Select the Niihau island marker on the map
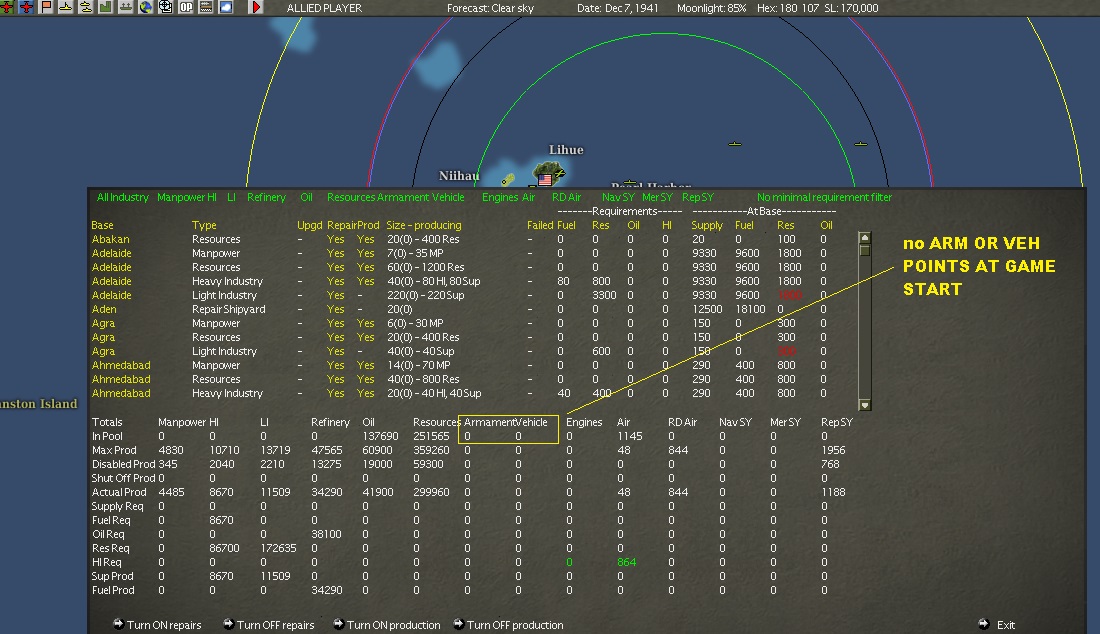 pos(508,179)
